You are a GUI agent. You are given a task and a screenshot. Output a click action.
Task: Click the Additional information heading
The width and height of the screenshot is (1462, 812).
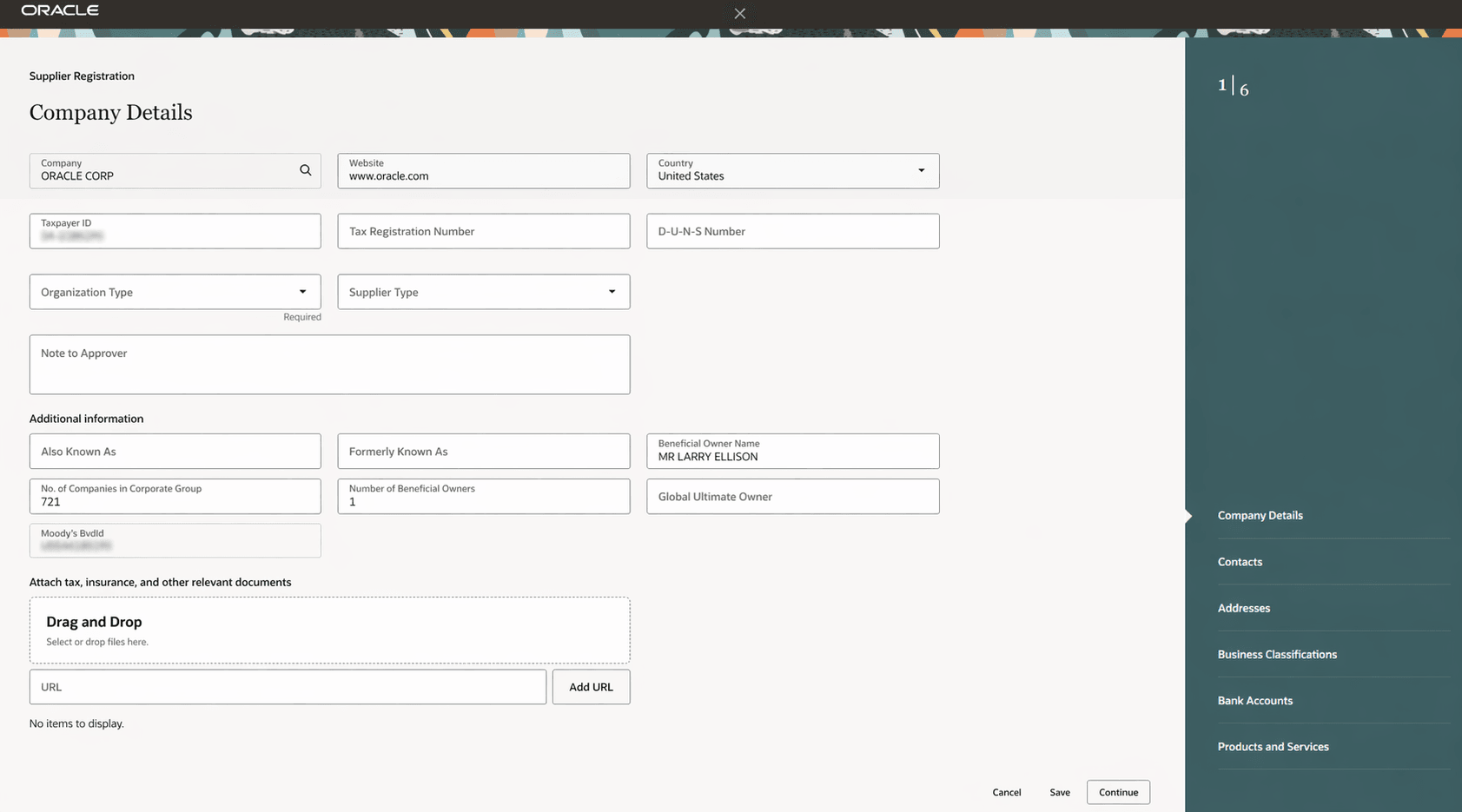(x=86, y=419)
